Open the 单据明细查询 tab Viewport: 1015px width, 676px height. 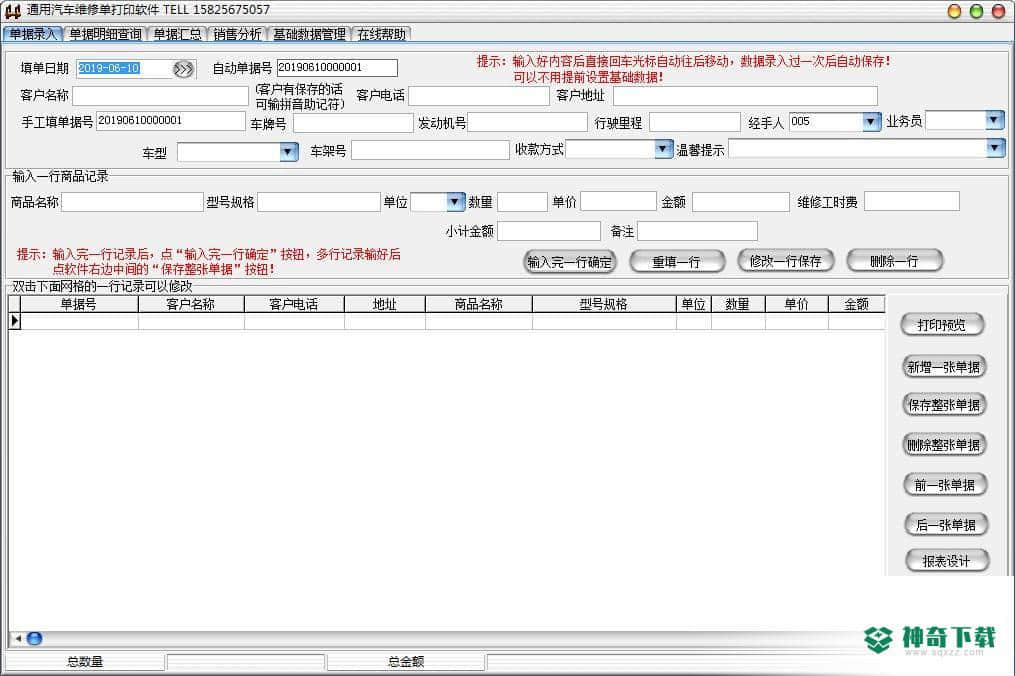pos(106,34)
